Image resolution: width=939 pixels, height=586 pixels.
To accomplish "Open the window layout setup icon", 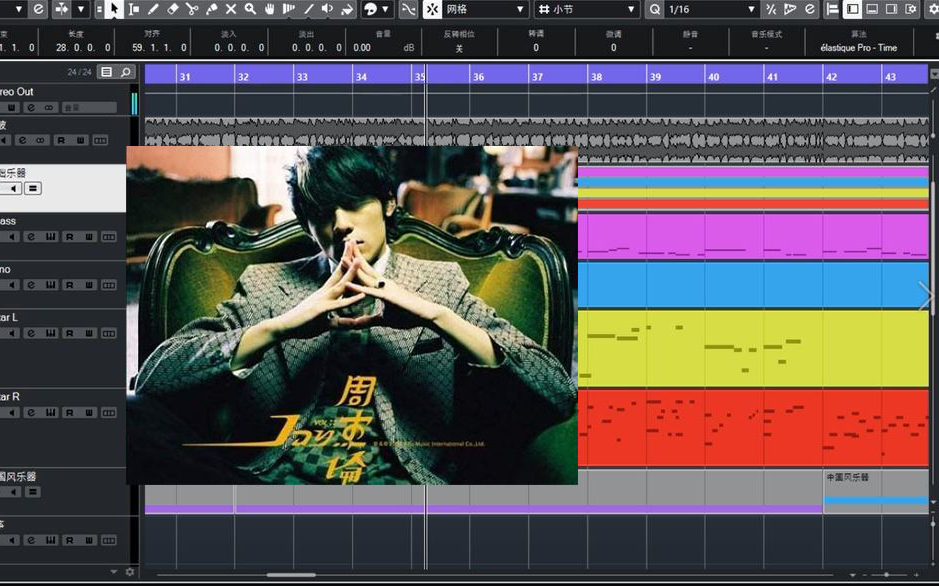I will [x=911, y=9].
